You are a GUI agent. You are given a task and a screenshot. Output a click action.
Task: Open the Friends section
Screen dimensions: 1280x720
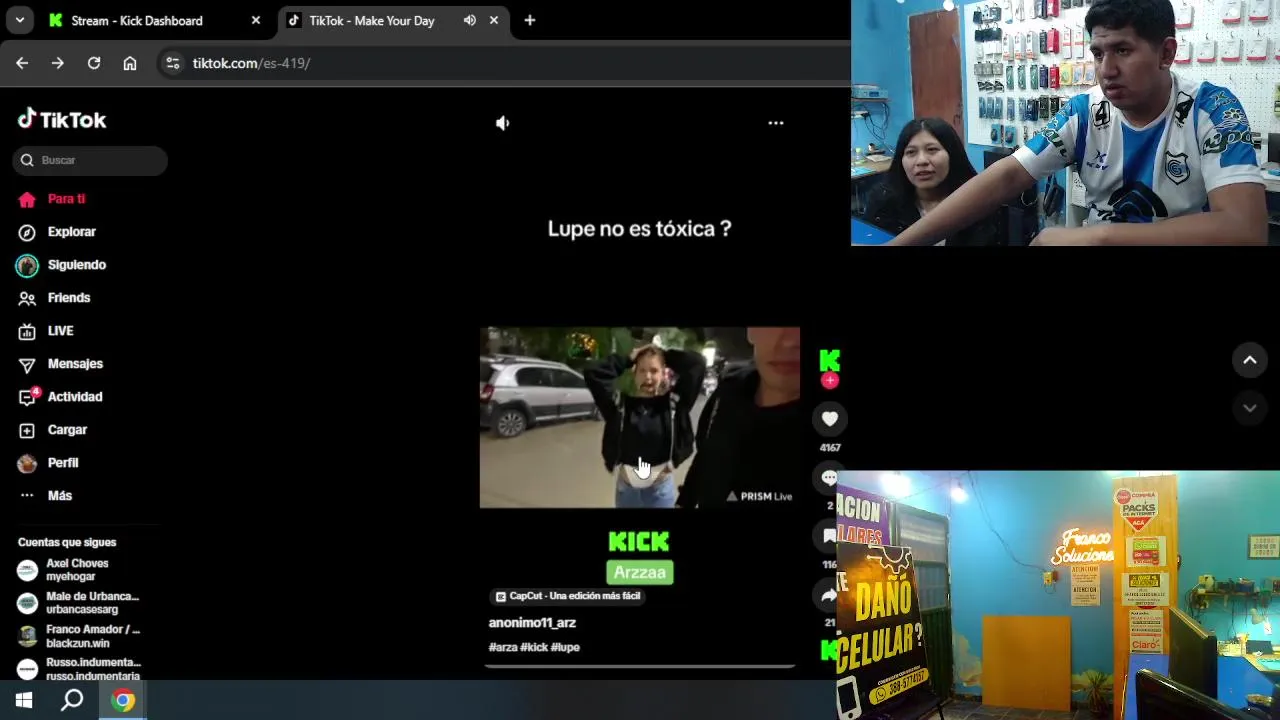69,298
